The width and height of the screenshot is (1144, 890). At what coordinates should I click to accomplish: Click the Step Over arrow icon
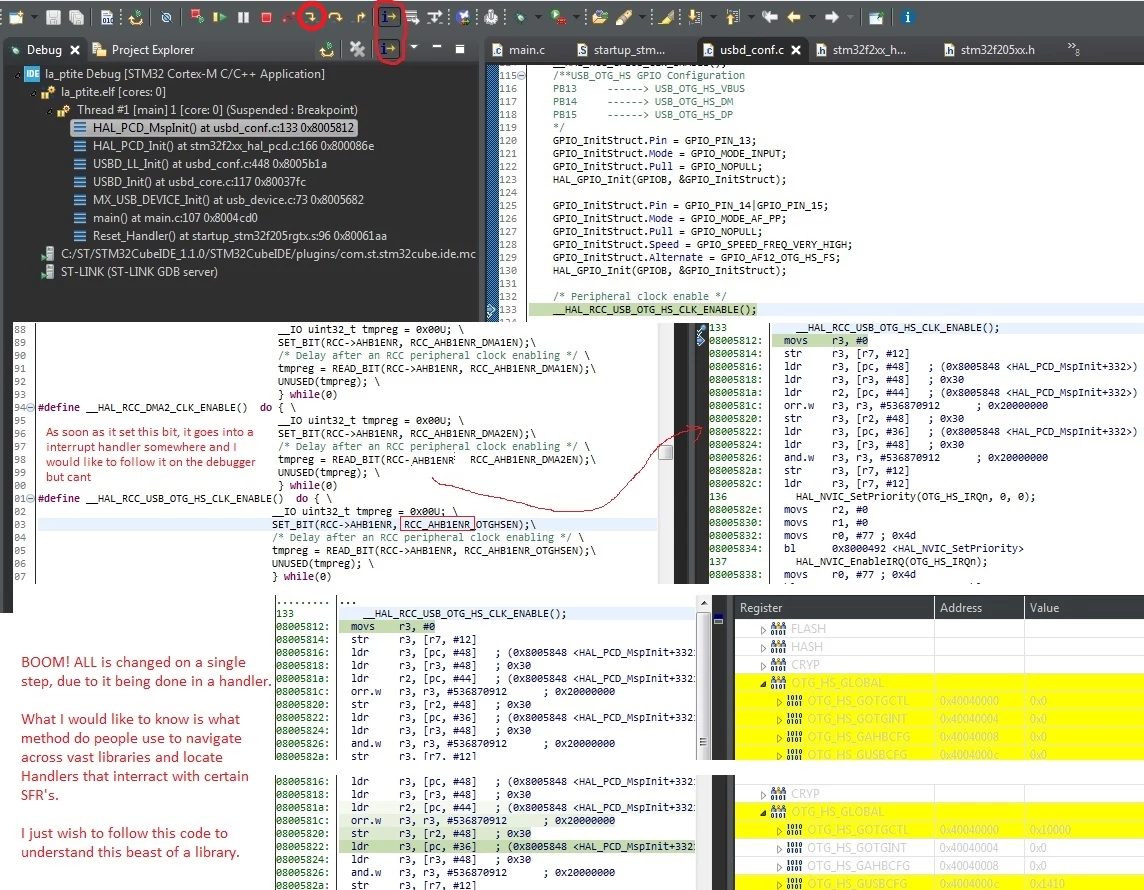click(335, 17)
